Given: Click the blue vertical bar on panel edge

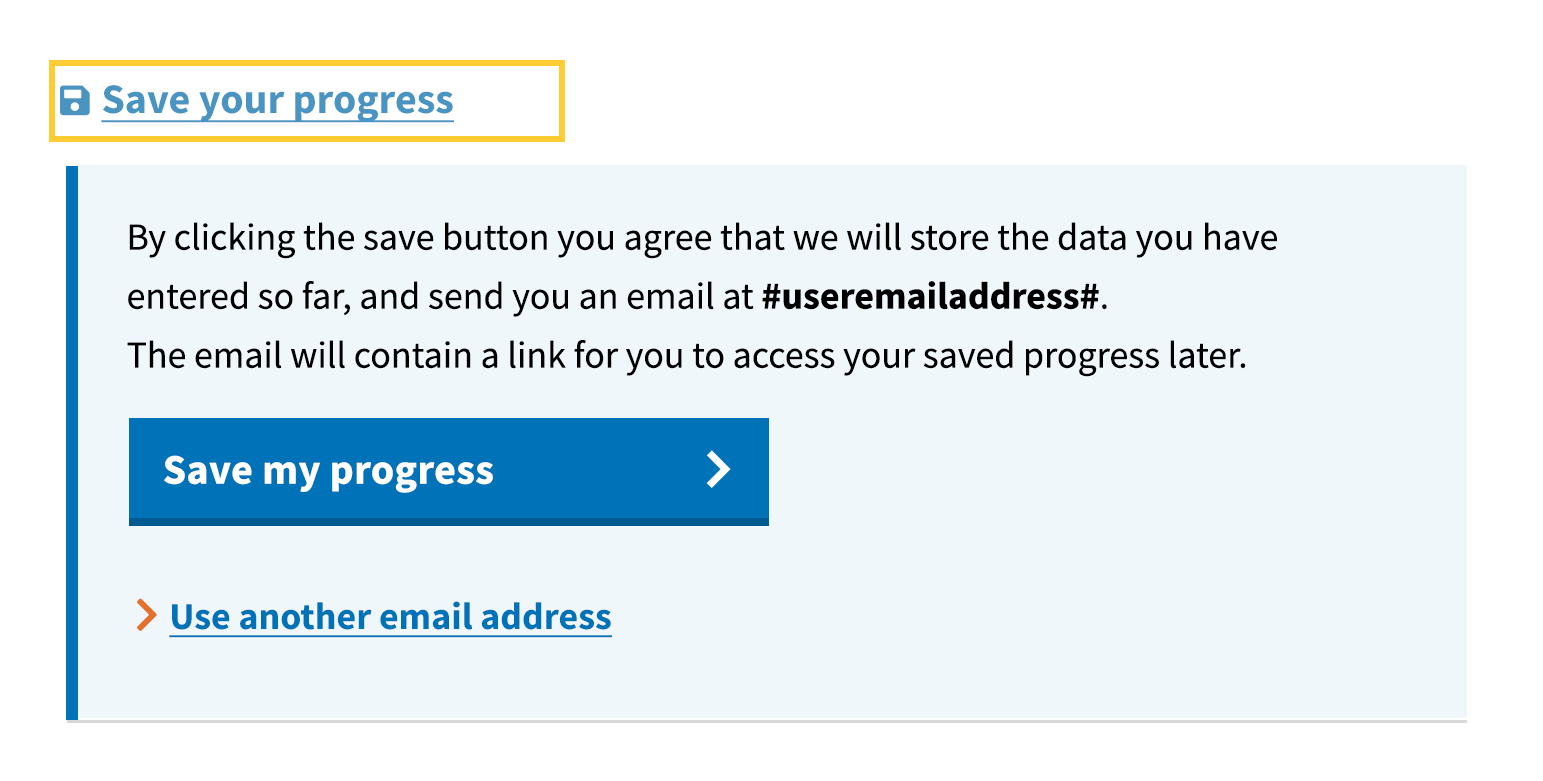Looking at the screenshot, I should pyautogui.click(x=72, y=442).
